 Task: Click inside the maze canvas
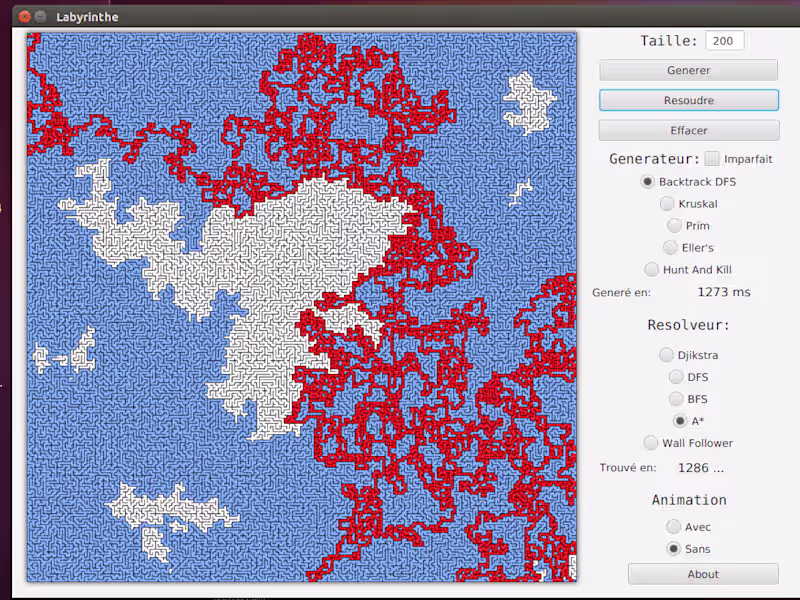pyautogui.click(x=300, y=307)
